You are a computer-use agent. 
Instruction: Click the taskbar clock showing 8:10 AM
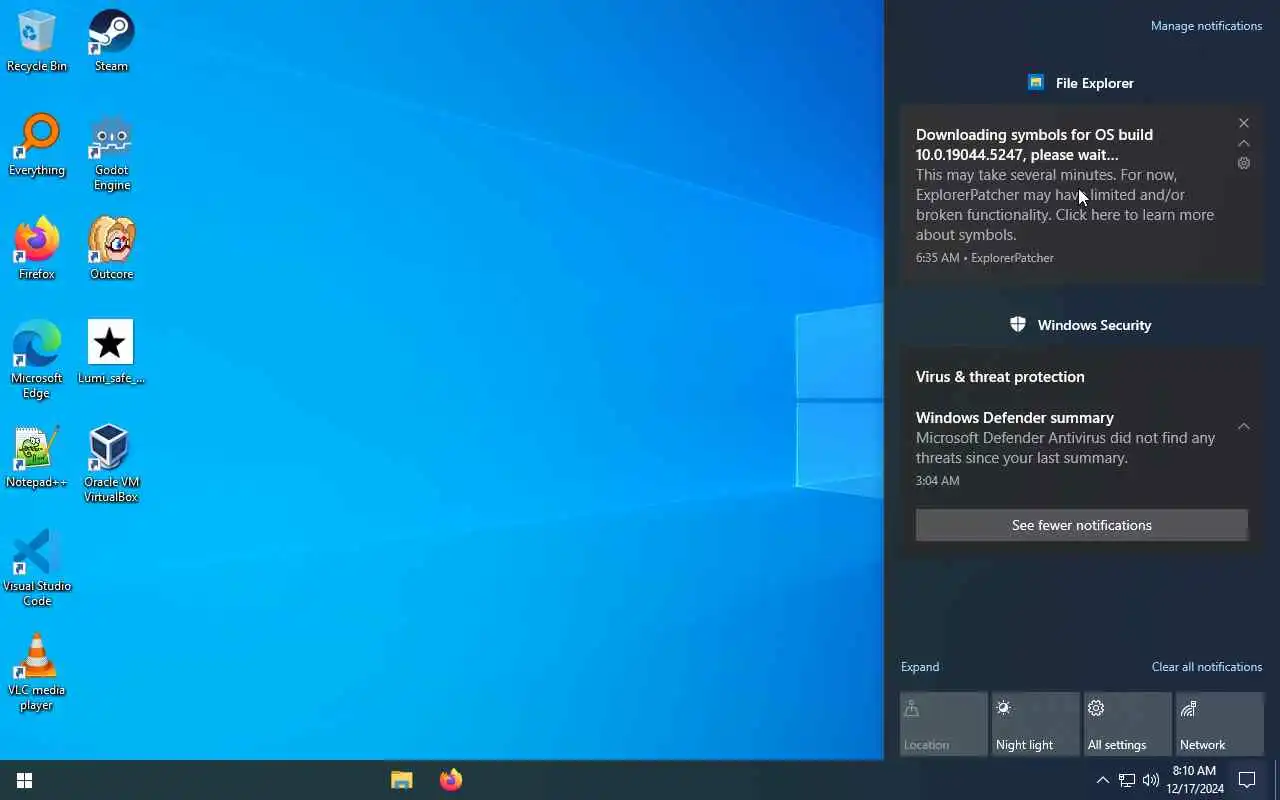tap(1195, 780)
